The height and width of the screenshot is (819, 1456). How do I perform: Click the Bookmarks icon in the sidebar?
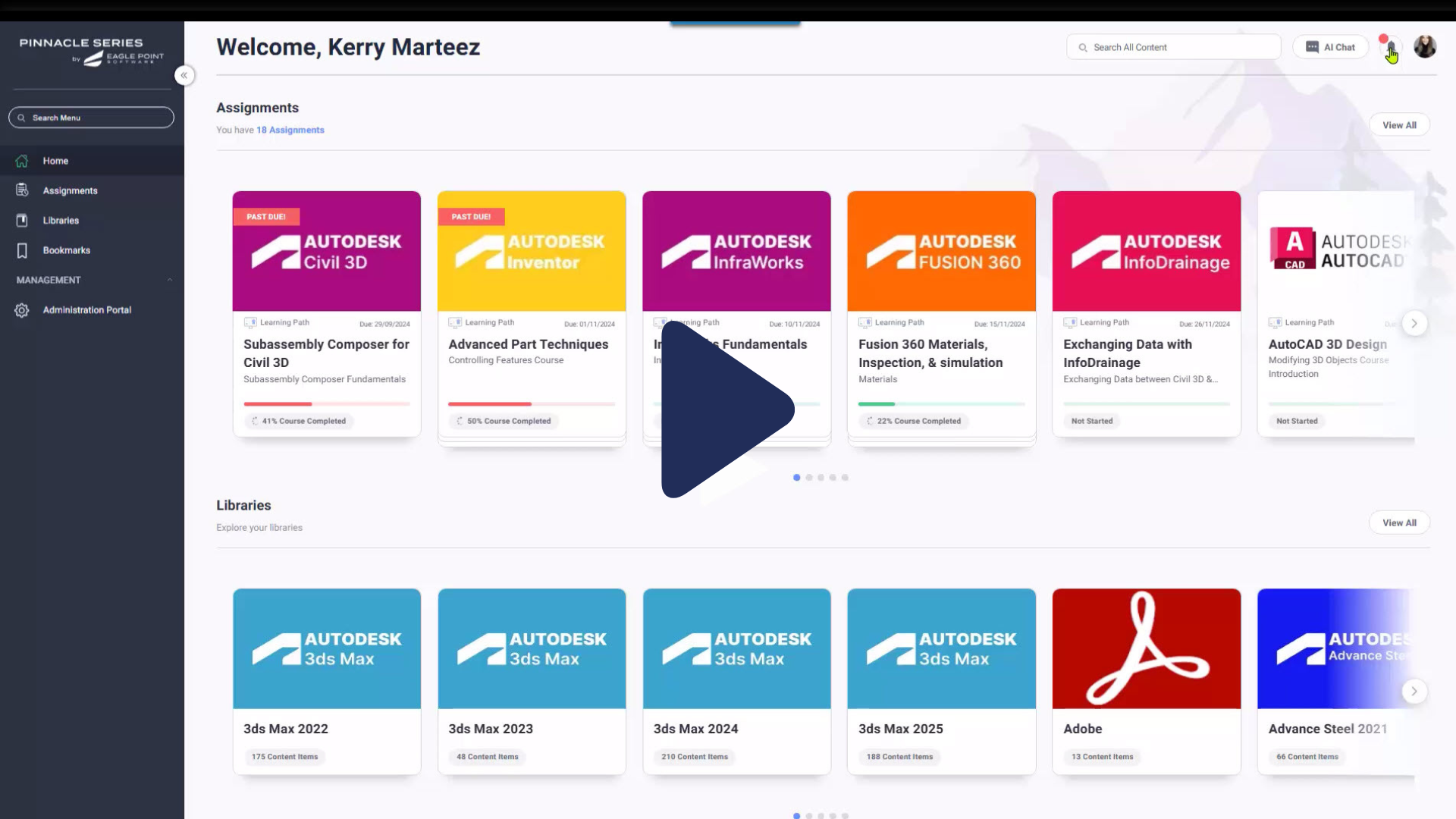[22, 250]
